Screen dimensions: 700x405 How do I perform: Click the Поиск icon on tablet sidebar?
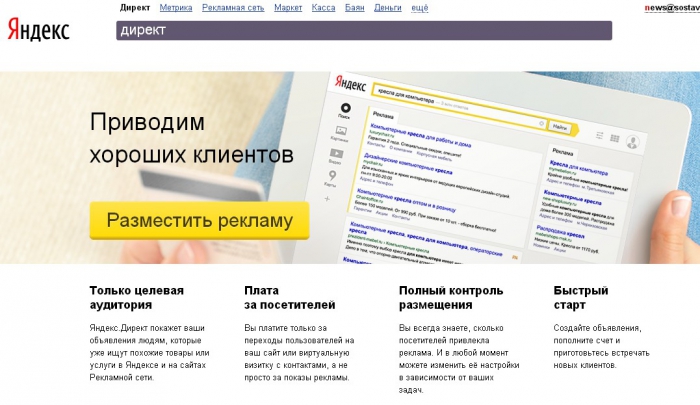[345, 110]
